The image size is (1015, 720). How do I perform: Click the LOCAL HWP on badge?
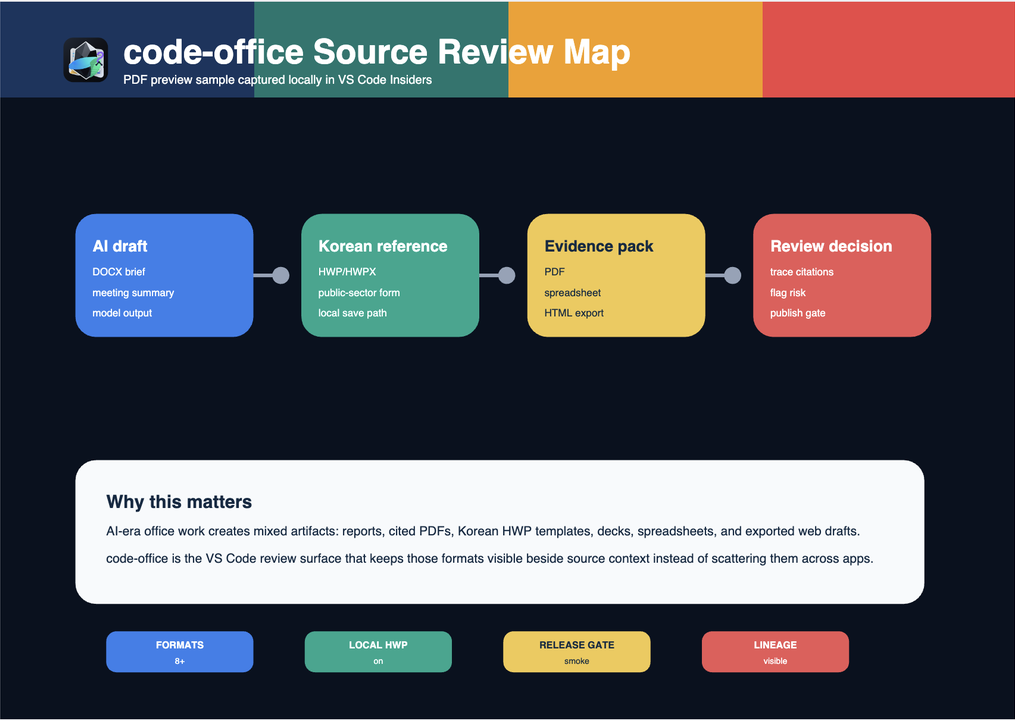pyautogui.click(x=378, y=652)
